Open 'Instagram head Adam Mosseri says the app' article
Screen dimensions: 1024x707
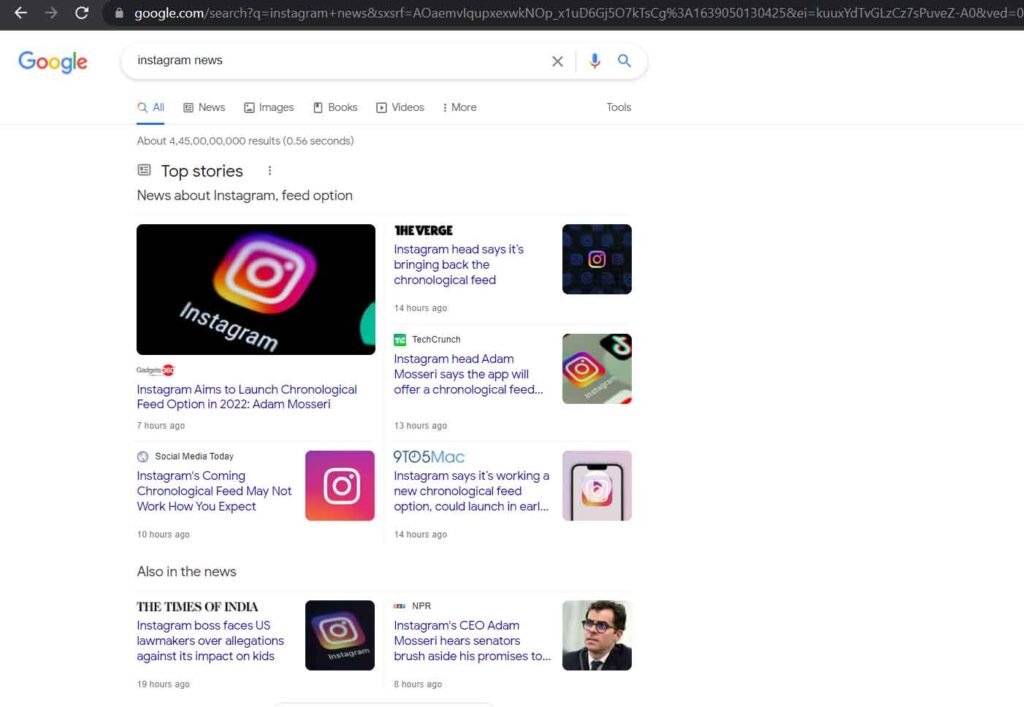[x=468, y=374]
